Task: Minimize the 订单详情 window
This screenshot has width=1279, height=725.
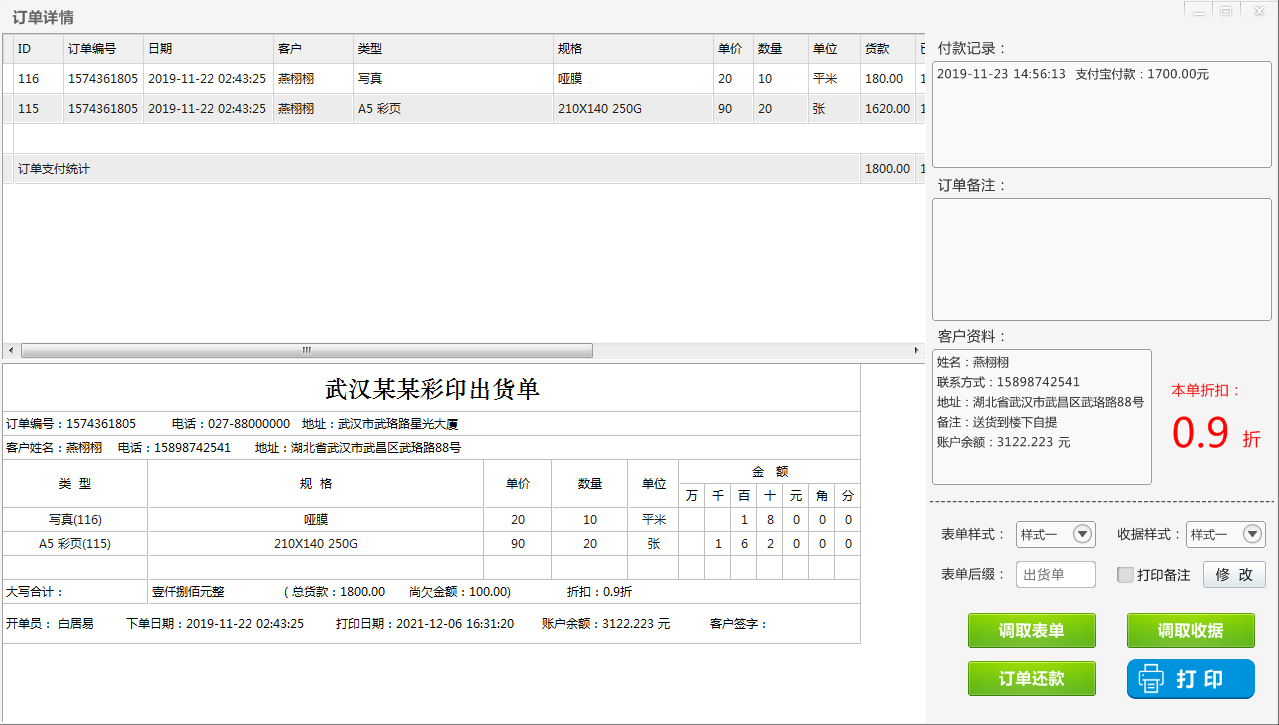Action: click(x=1198, y=11)
